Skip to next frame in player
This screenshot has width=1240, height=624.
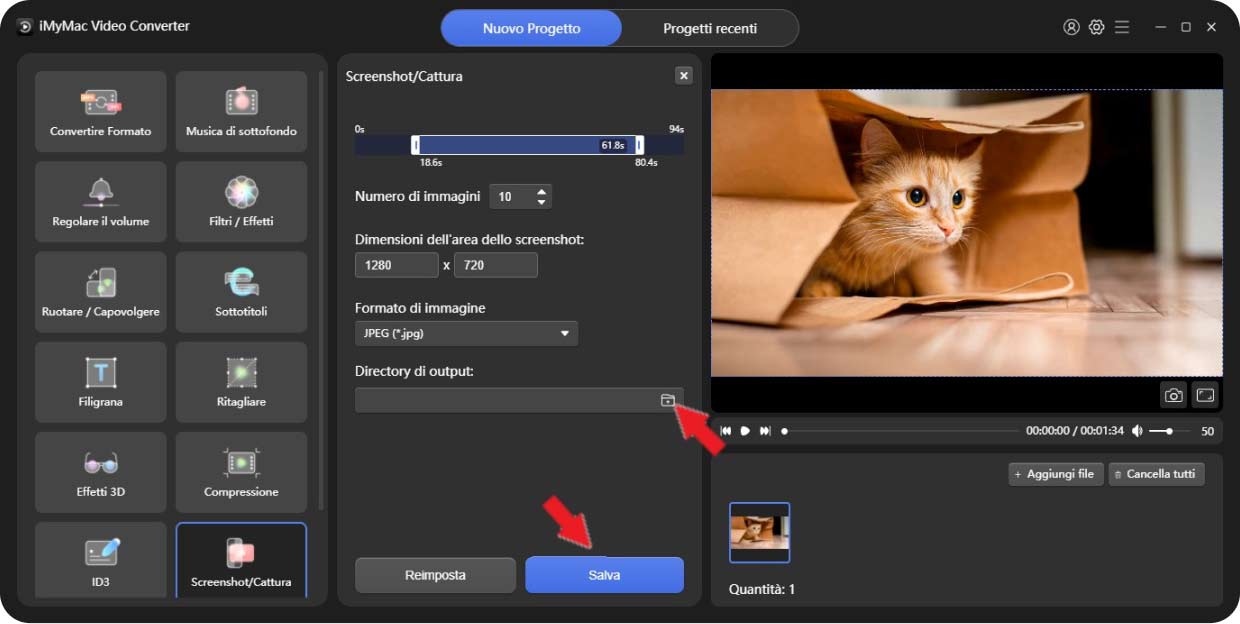coord(765,431)
